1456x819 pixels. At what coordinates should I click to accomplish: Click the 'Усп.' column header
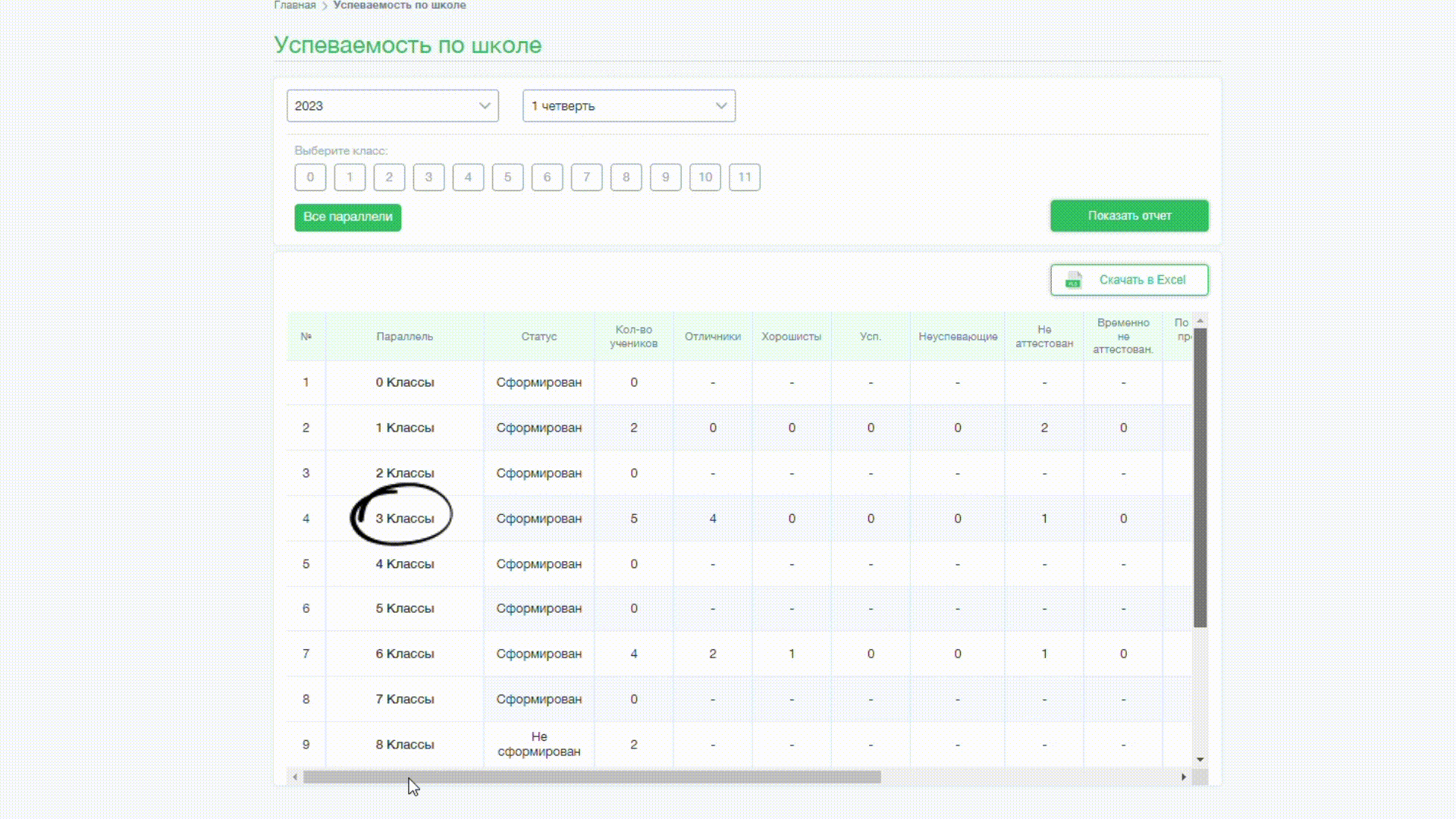871,337
